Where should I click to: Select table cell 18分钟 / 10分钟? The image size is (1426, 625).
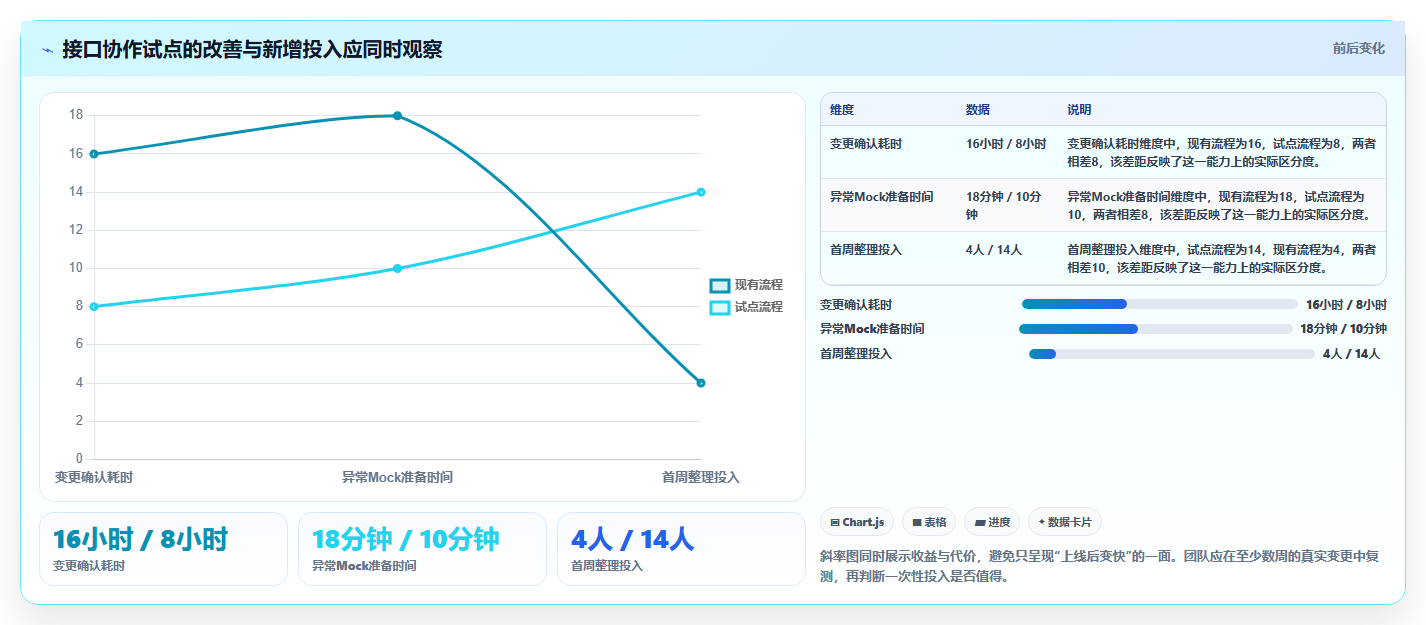[1004, 206]
